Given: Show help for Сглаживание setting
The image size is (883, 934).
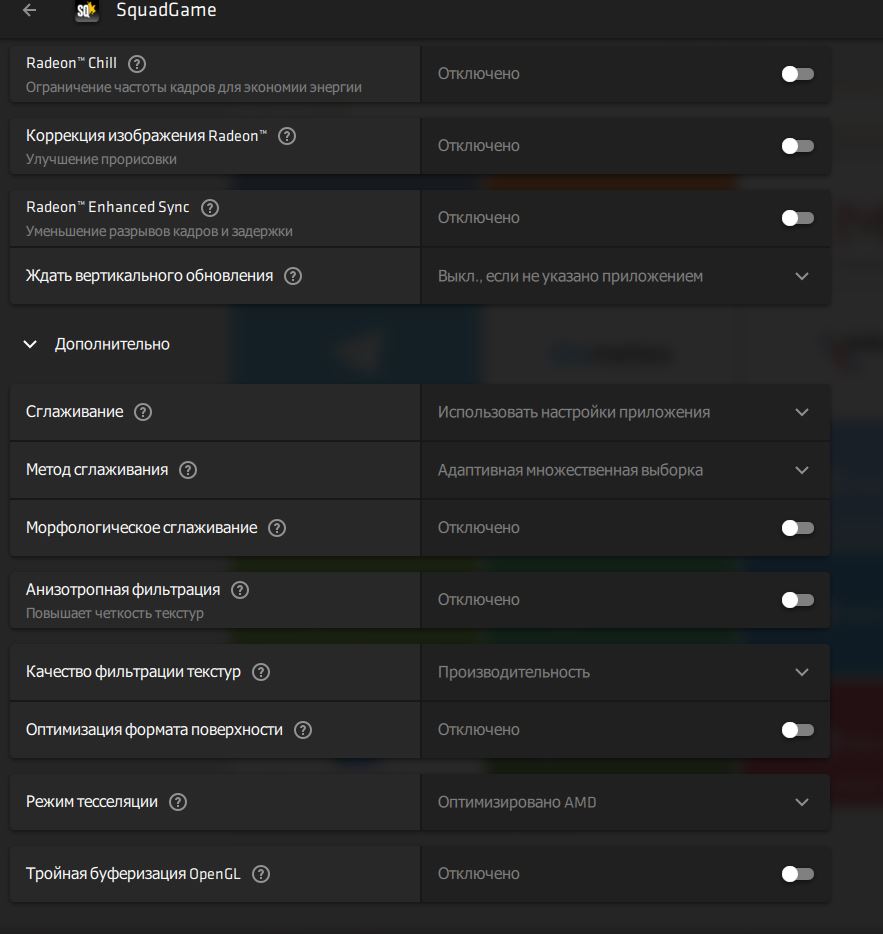Looking at the screenshot, I should (x=143, y=412).
